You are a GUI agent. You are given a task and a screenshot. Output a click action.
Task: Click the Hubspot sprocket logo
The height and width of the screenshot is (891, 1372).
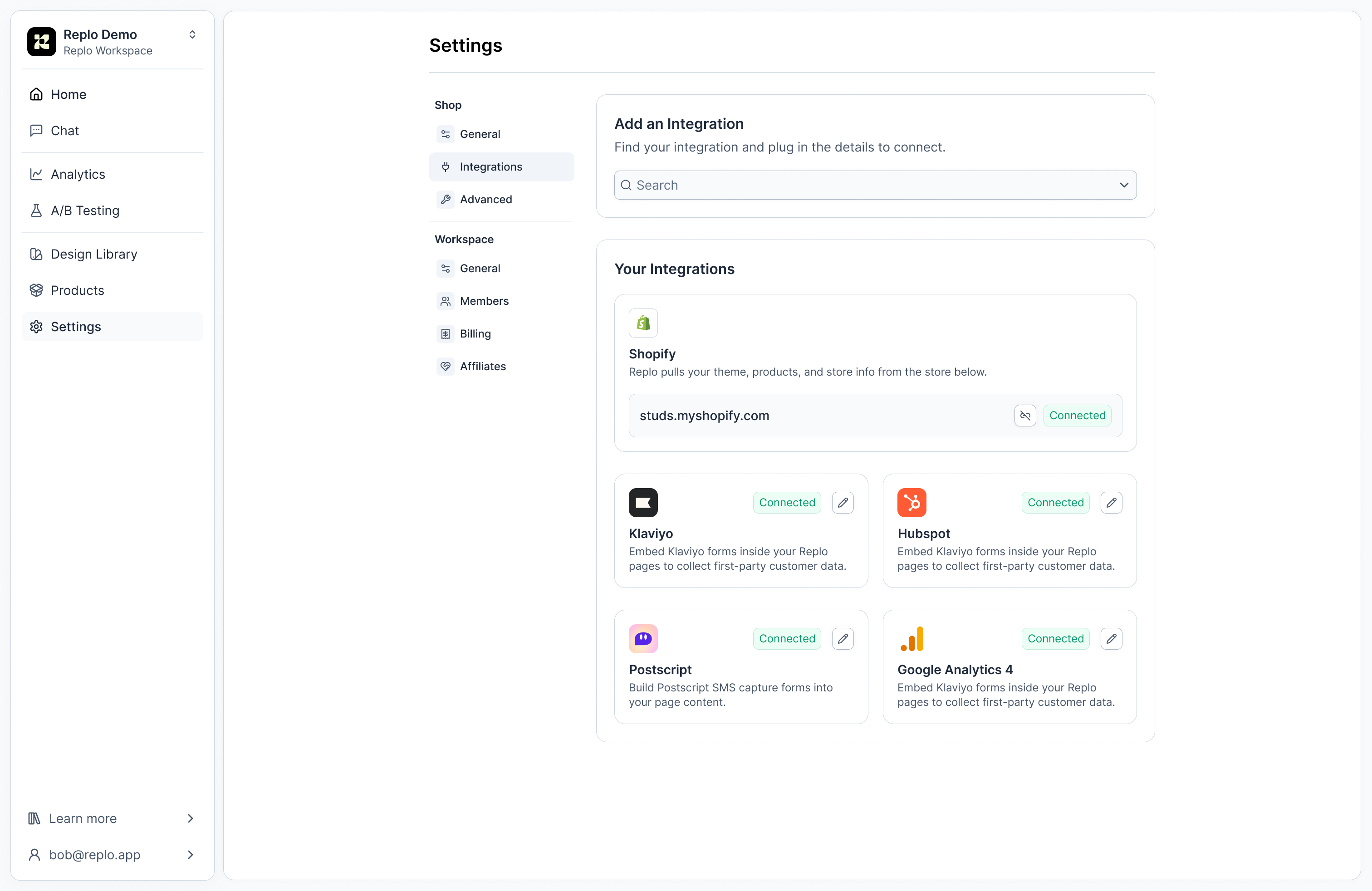912,502
